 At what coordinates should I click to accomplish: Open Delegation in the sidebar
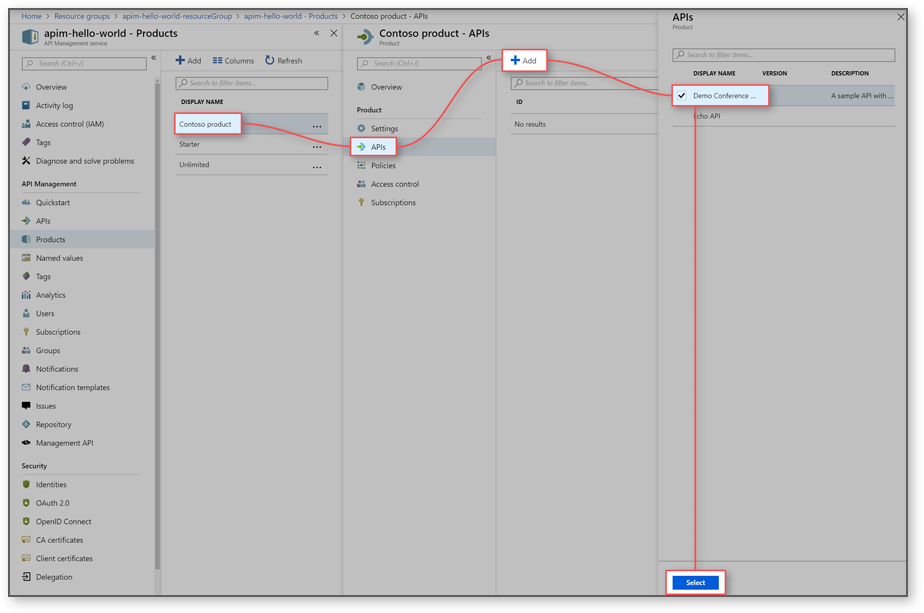pos(54,577)
